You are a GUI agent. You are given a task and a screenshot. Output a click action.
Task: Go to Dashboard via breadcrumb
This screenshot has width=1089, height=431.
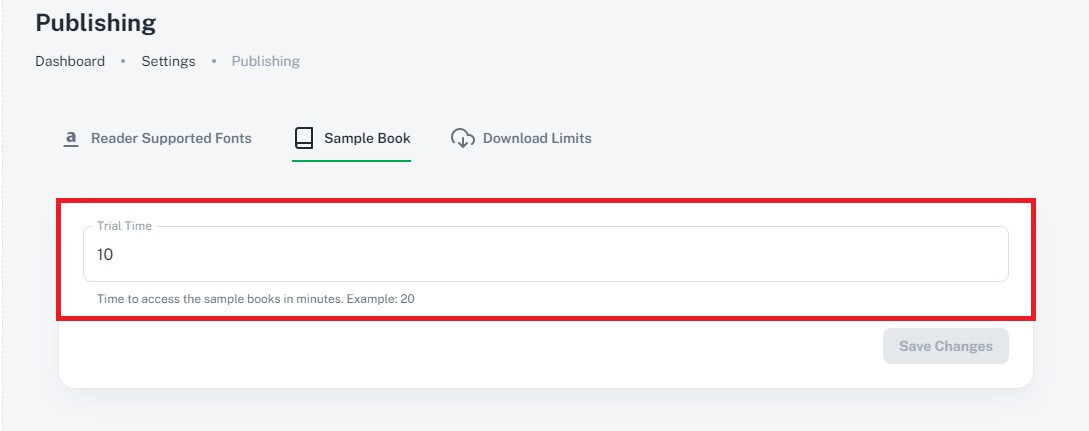(x=70, y=61)
